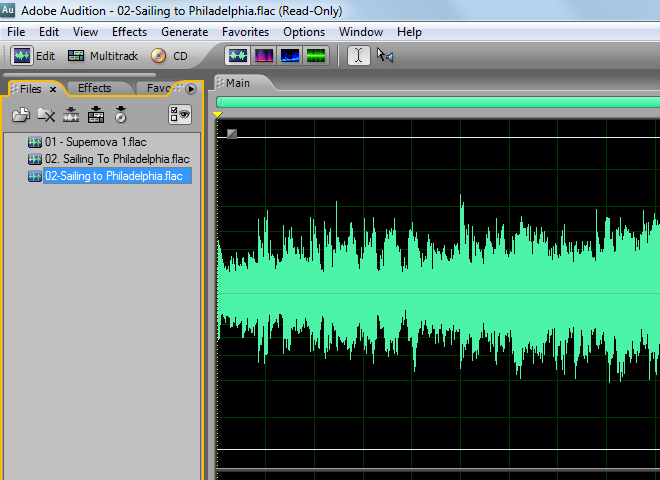Open the Generate menu
This screenshot has width=660, height=480.
click(184, 32)
